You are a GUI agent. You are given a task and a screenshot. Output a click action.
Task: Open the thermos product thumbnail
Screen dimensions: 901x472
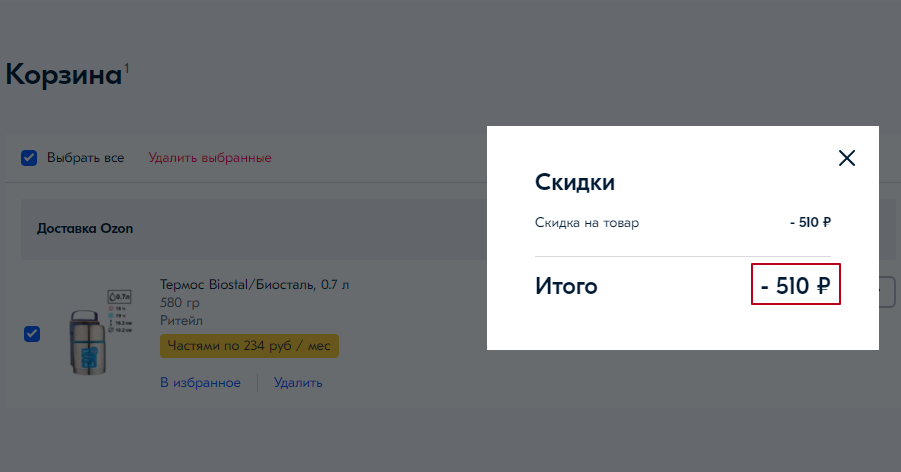[x=92, y=328]
